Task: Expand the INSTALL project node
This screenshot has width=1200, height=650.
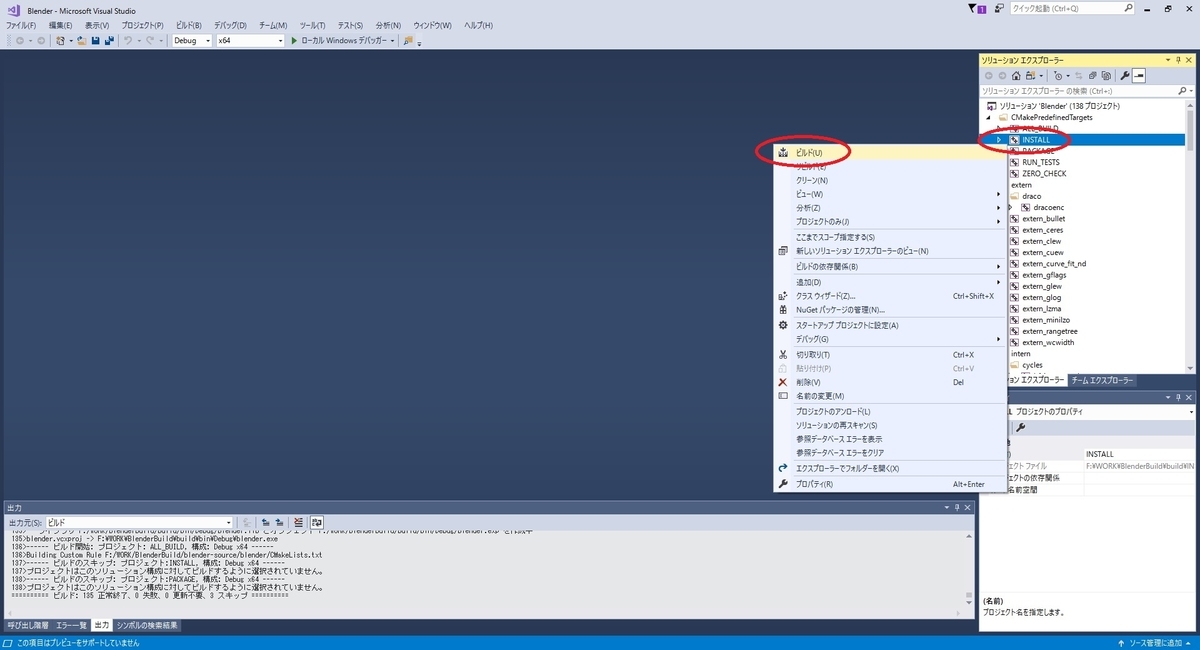Action: 999,140
